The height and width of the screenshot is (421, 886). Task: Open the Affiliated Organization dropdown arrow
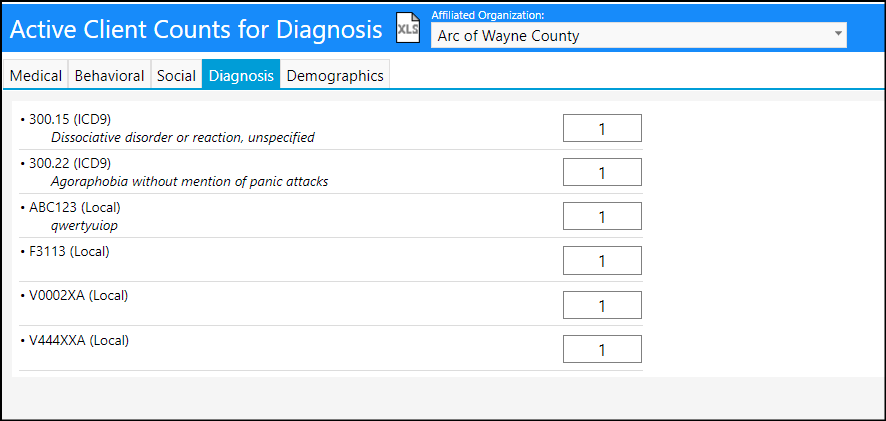click(x=837, y=34)
